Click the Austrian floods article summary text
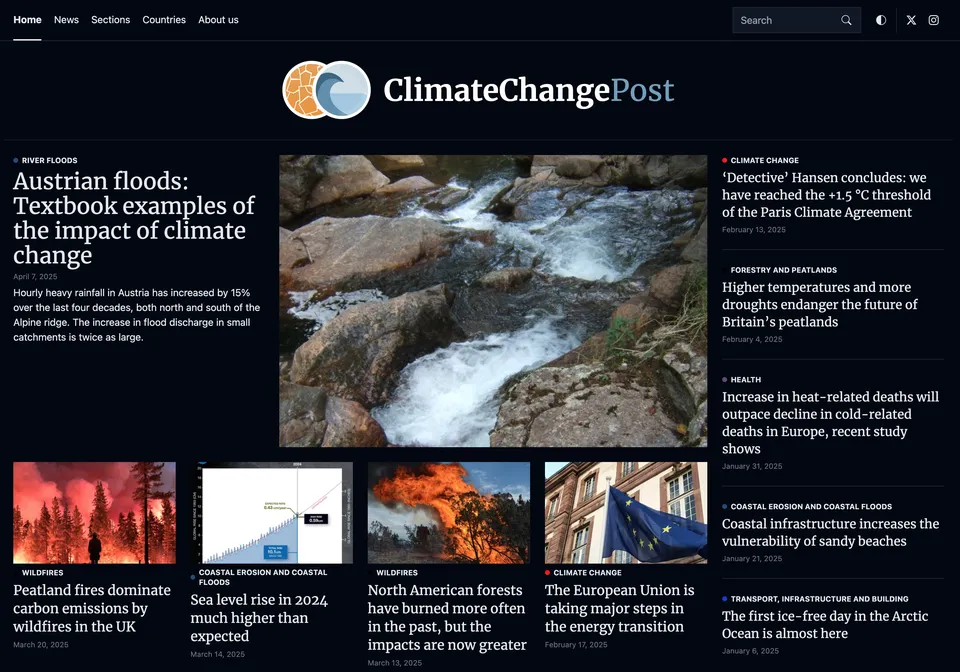960x672 pixels. pos(137,315)
